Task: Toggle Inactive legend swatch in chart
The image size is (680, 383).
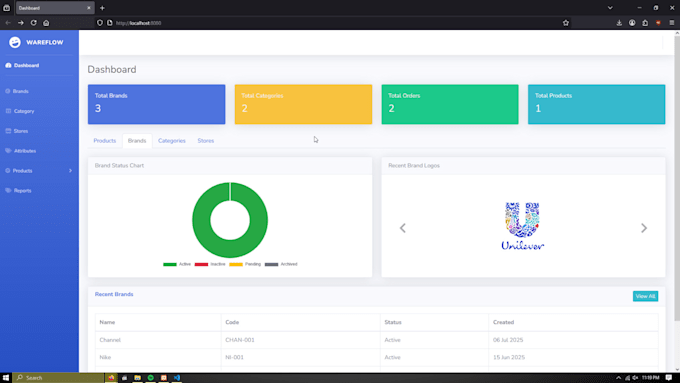Action: [x=201, y=264]
